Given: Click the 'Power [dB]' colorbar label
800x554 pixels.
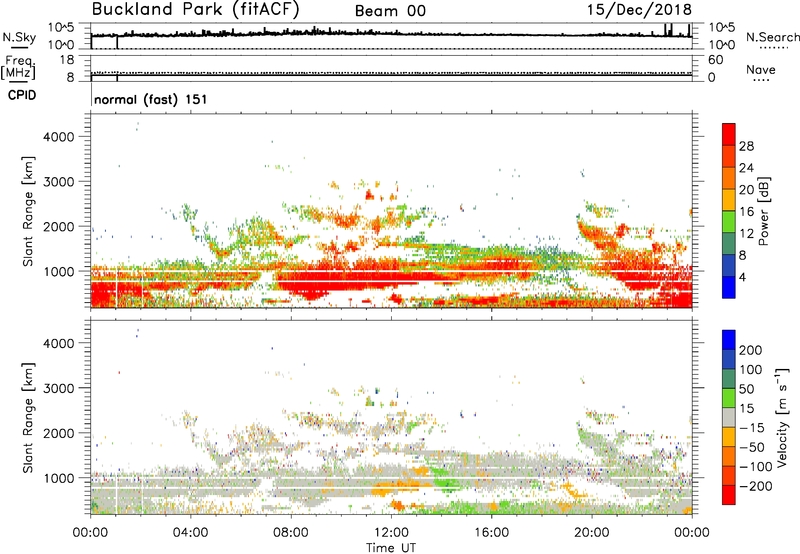Looking at the screenshot, I should 764,211.
